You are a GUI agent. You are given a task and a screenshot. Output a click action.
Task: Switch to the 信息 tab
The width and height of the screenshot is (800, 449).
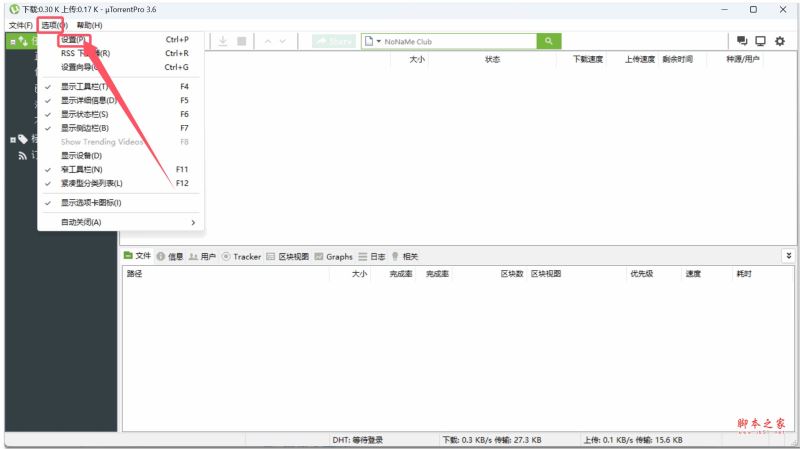170,257
